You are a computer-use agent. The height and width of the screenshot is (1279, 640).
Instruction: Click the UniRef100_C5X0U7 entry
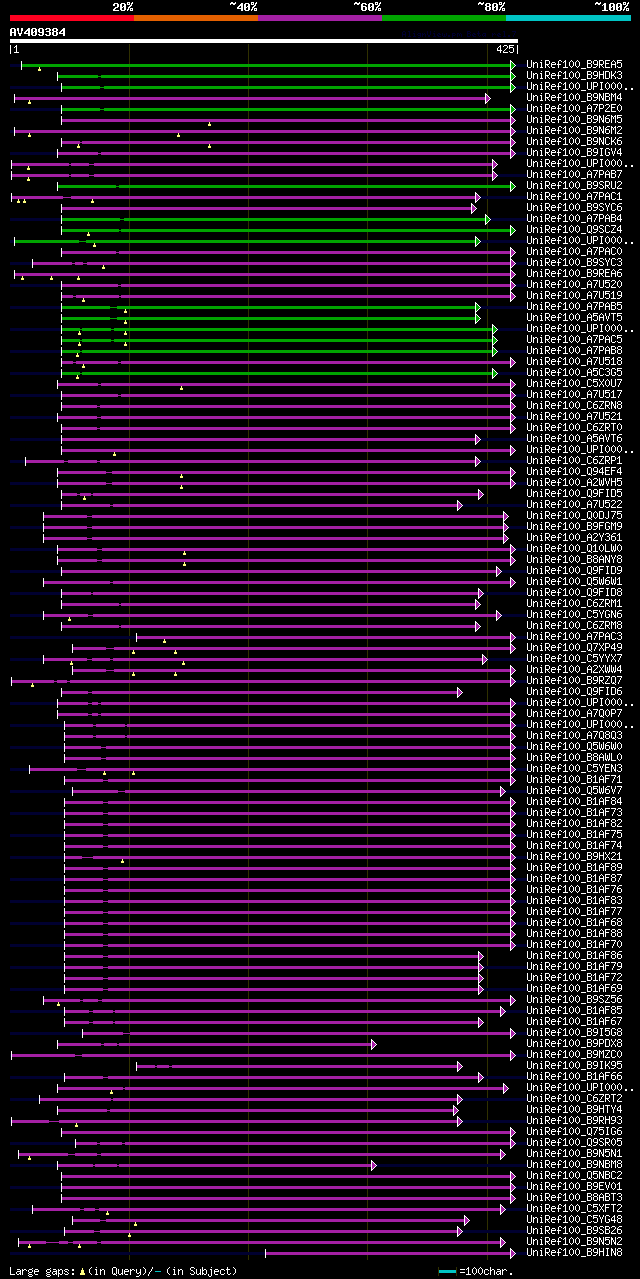574,383
